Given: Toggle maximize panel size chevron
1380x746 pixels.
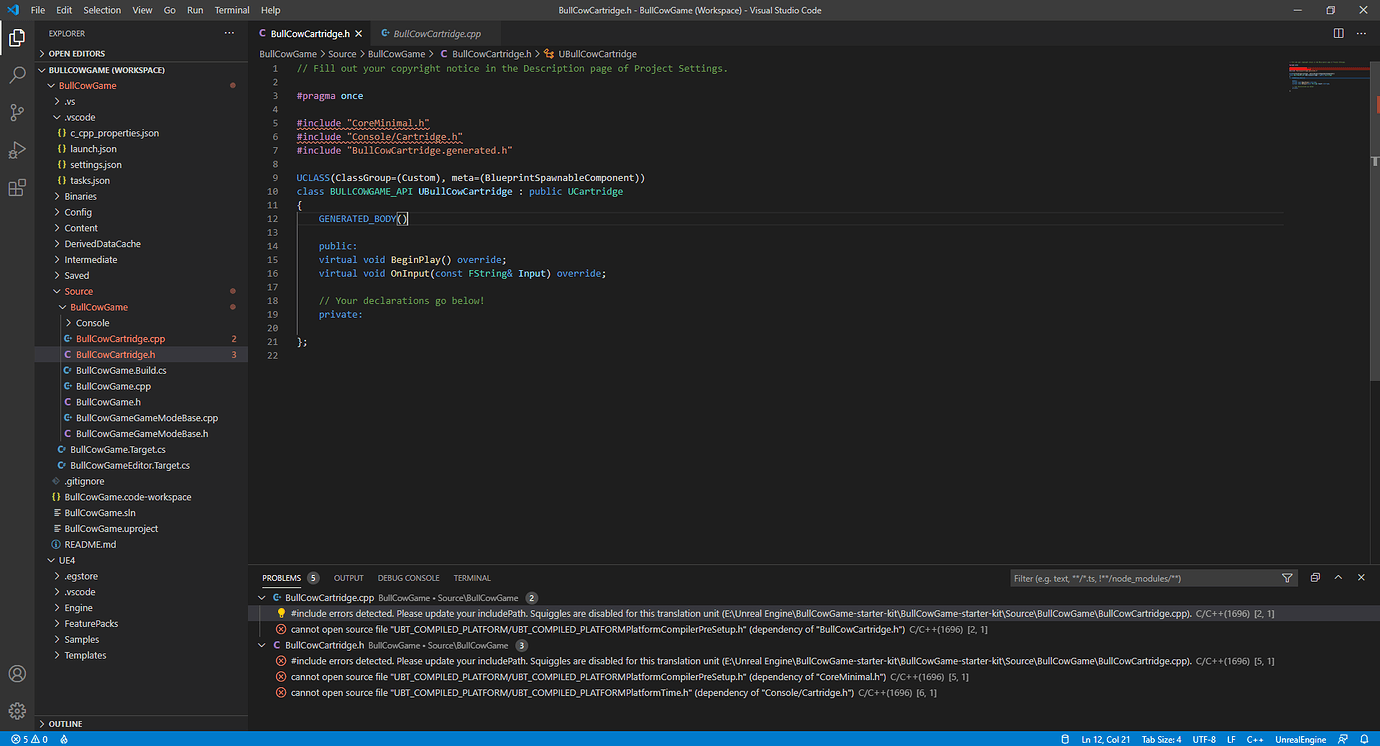Looking at the screenshot, I should tap(1338, 578).
